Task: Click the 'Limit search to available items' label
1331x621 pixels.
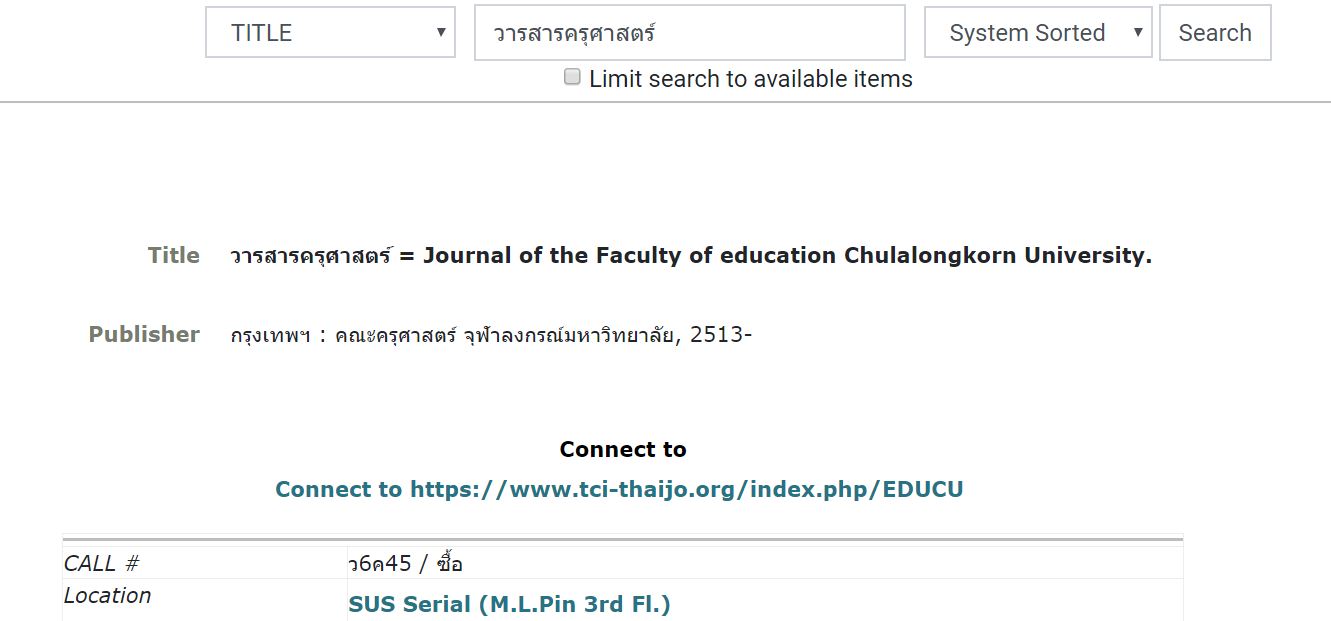Action: click(x=750, y=79)
